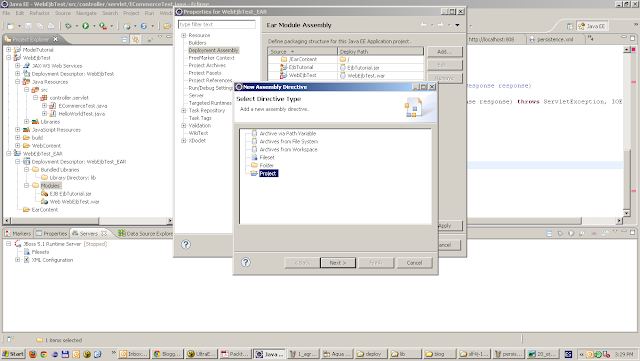
Task: Select Task Tags entry
Action: [200, 118]
